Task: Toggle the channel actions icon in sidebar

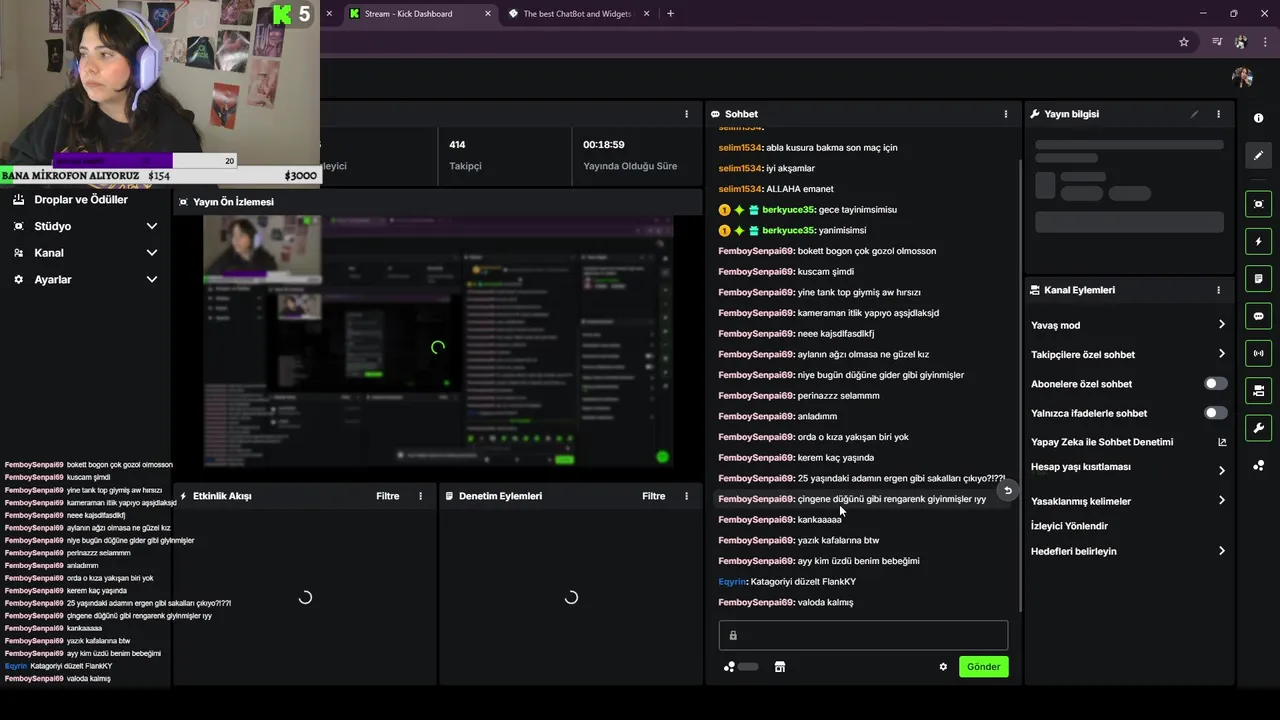Action: click(1258, 390)
